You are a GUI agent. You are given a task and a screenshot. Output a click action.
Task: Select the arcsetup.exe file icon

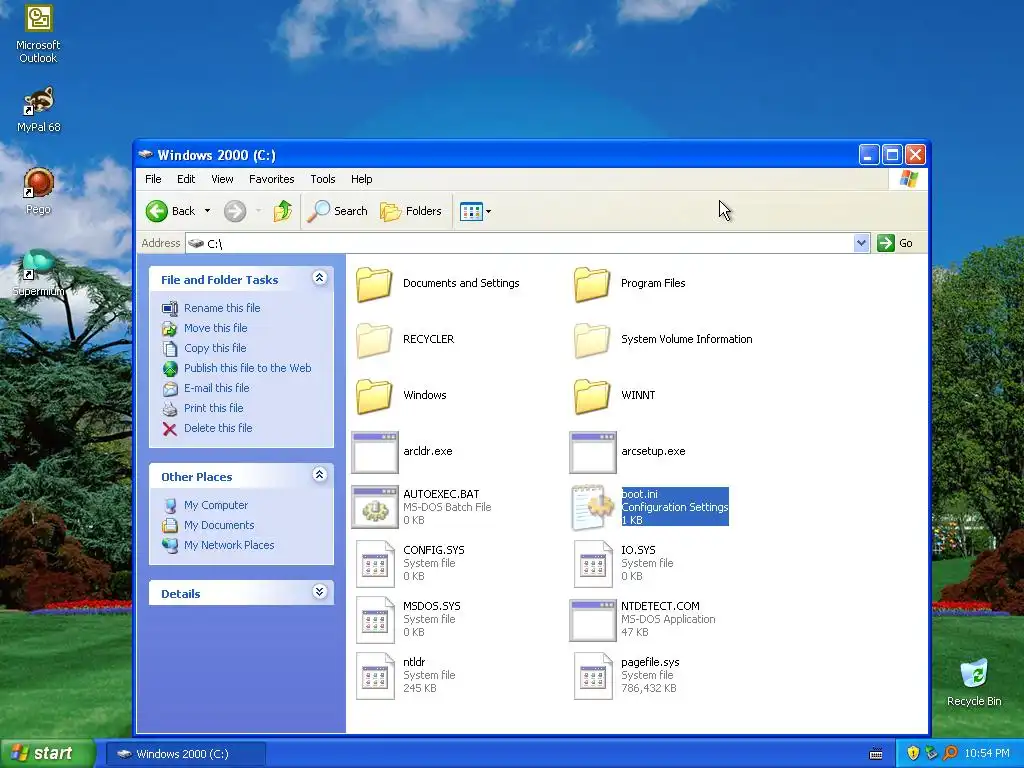(593, 452)
